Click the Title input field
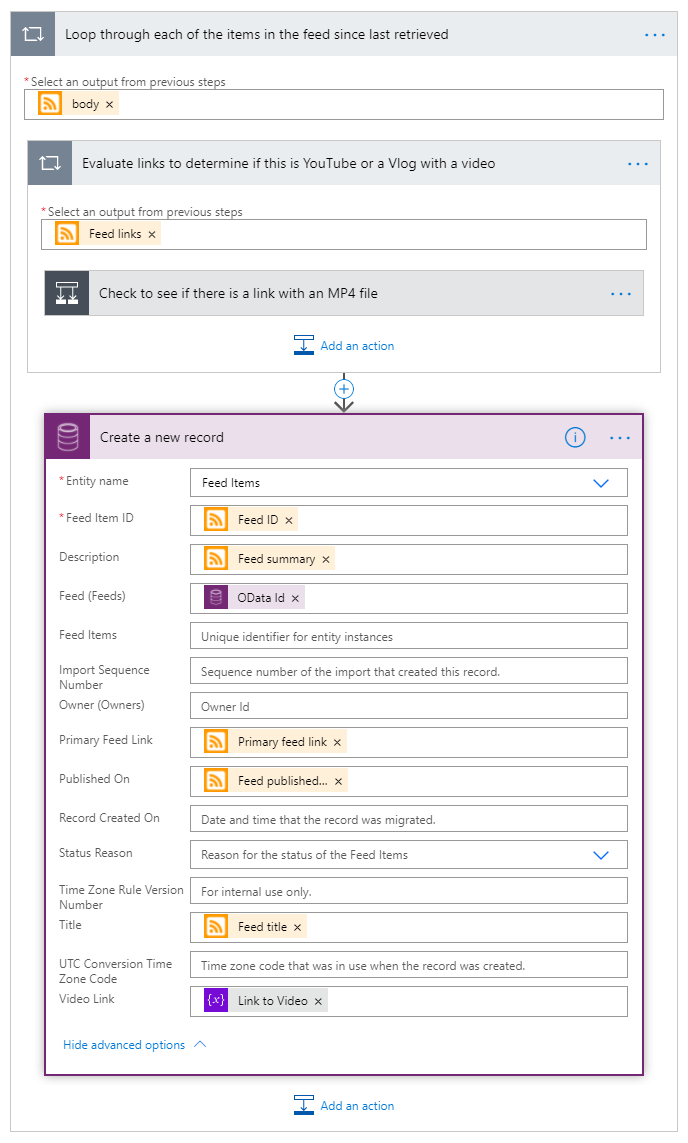Image resolution: width=688 pixels, height=1143 pixels. (x=409, y=927)
